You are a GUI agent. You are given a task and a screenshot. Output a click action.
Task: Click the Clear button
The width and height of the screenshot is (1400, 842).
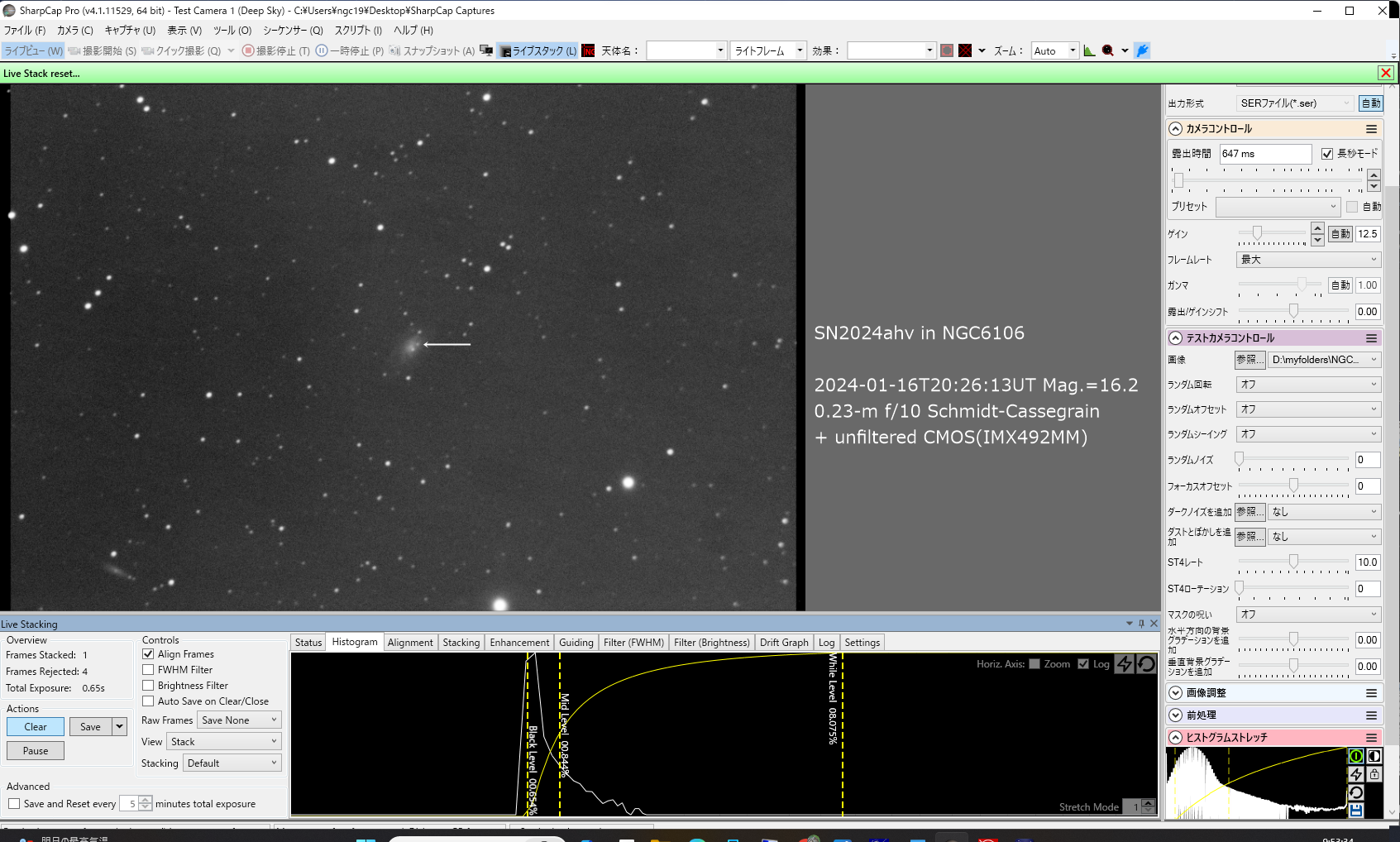[x=36, y=727]
